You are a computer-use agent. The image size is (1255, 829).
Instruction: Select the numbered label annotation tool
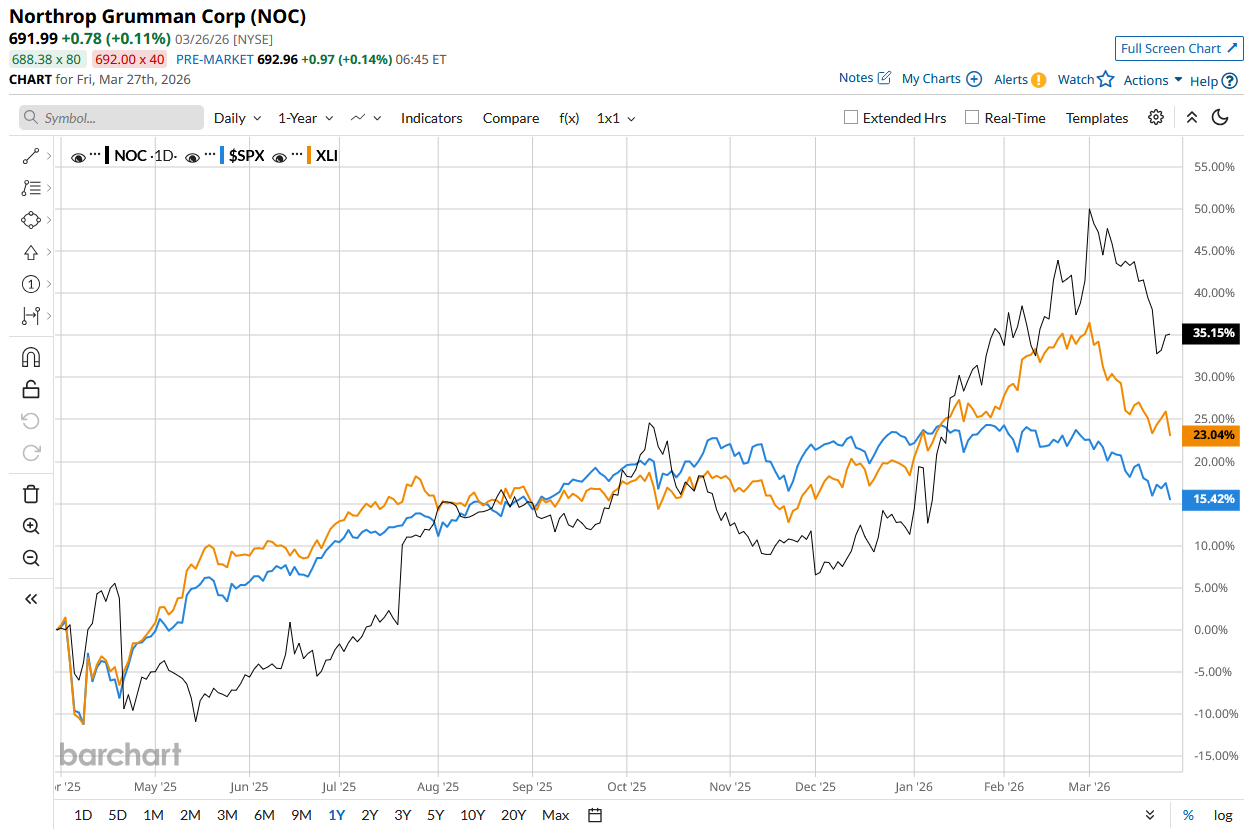coord(30,284)
